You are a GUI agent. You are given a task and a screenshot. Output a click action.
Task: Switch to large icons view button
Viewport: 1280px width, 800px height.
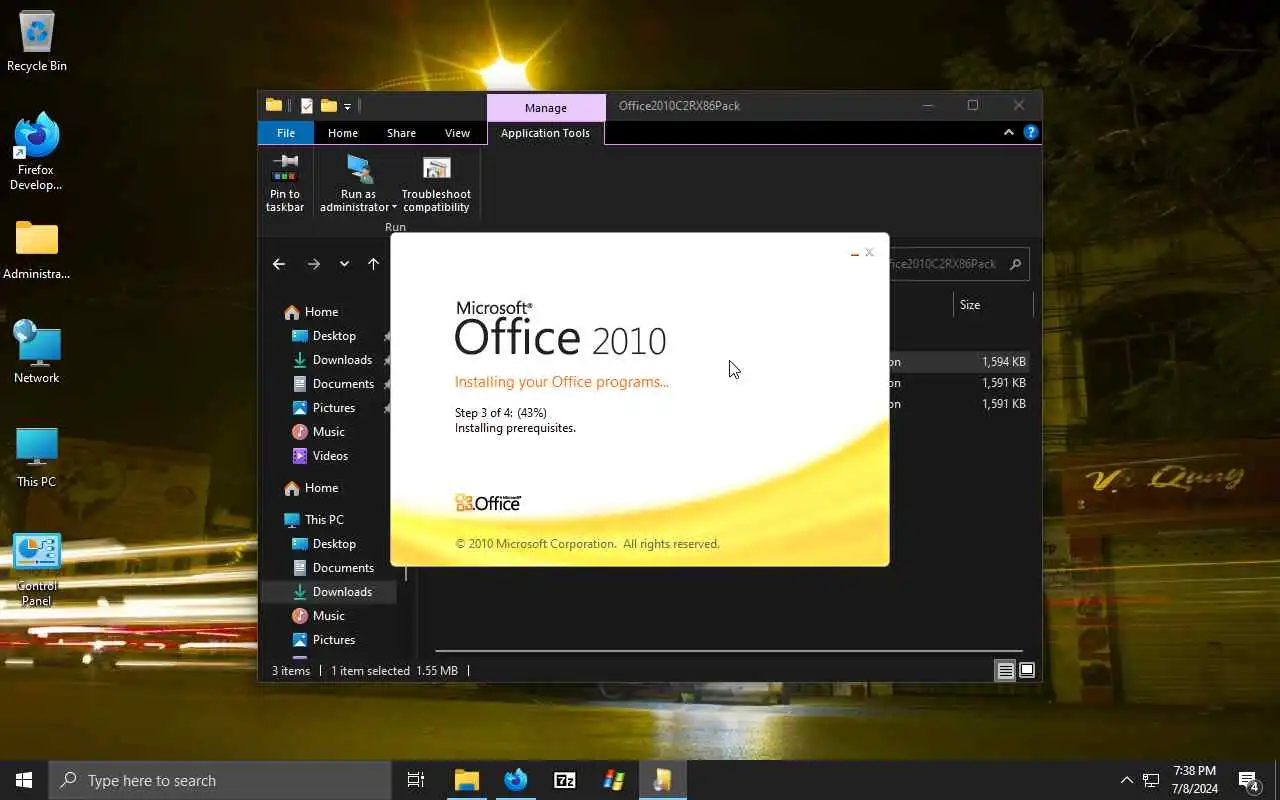tap(1027, 671)
